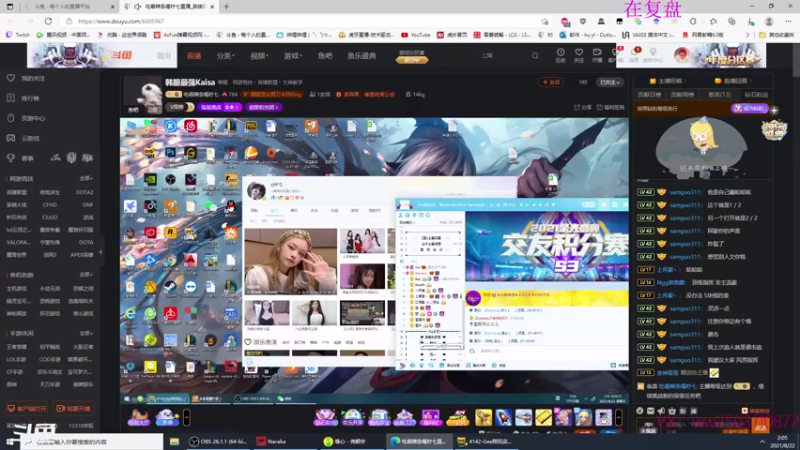This screenshot has width=800, height=450.
Task: Click the 我要开播 button in sidebar
Action: (x=73, y=408)
